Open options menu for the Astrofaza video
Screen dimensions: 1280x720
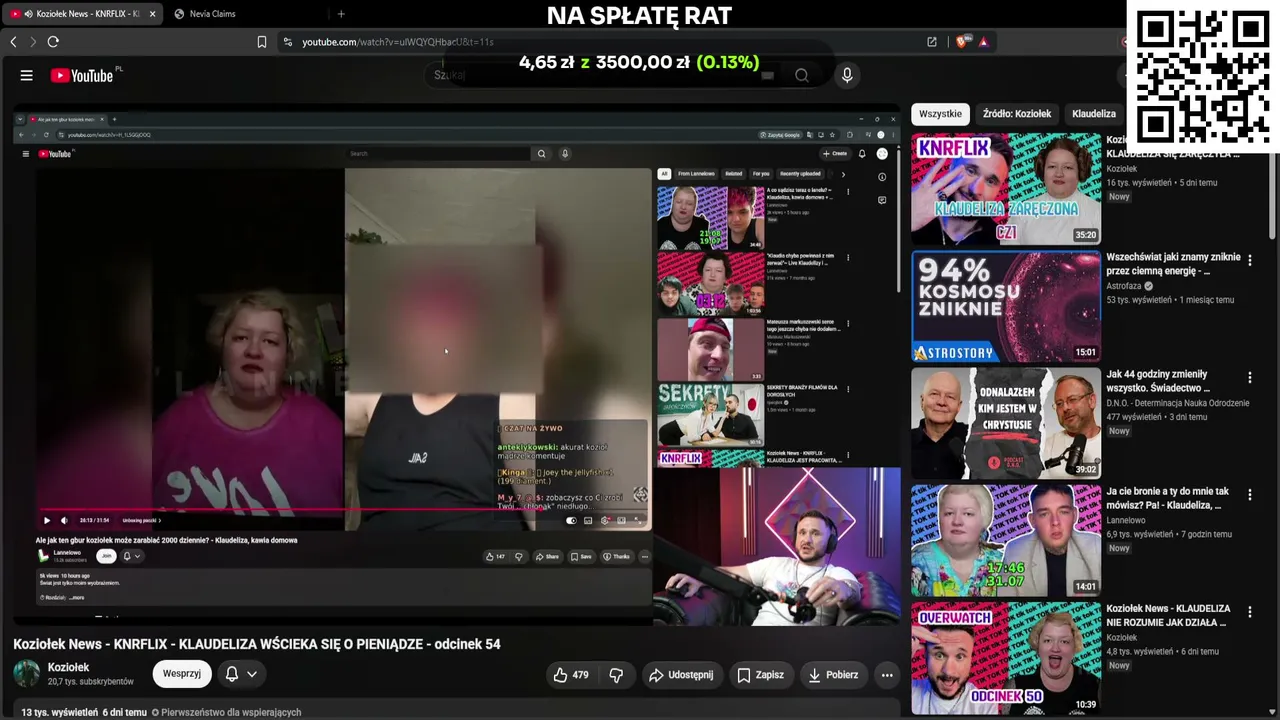click(x=1250, y=260)
